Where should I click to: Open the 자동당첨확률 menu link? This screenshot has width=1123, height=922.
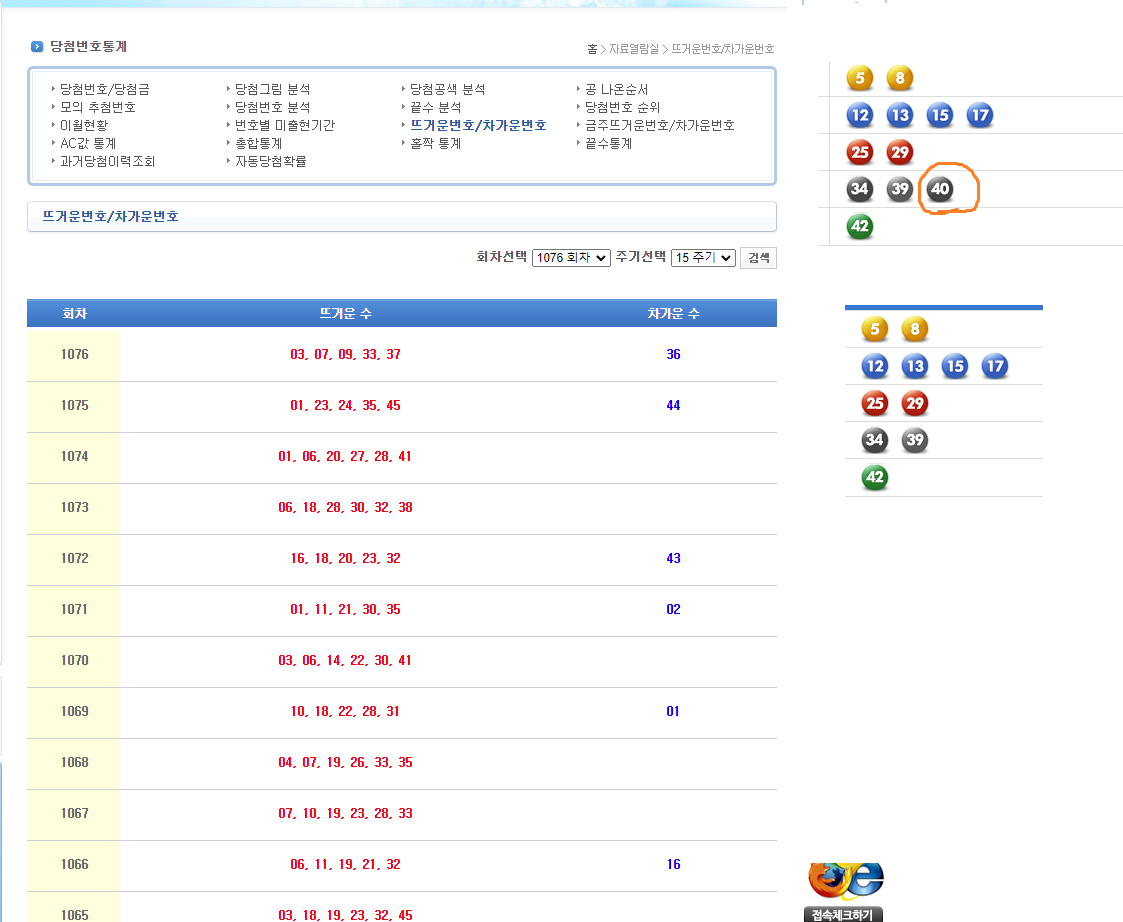click(x=270, y=161)
